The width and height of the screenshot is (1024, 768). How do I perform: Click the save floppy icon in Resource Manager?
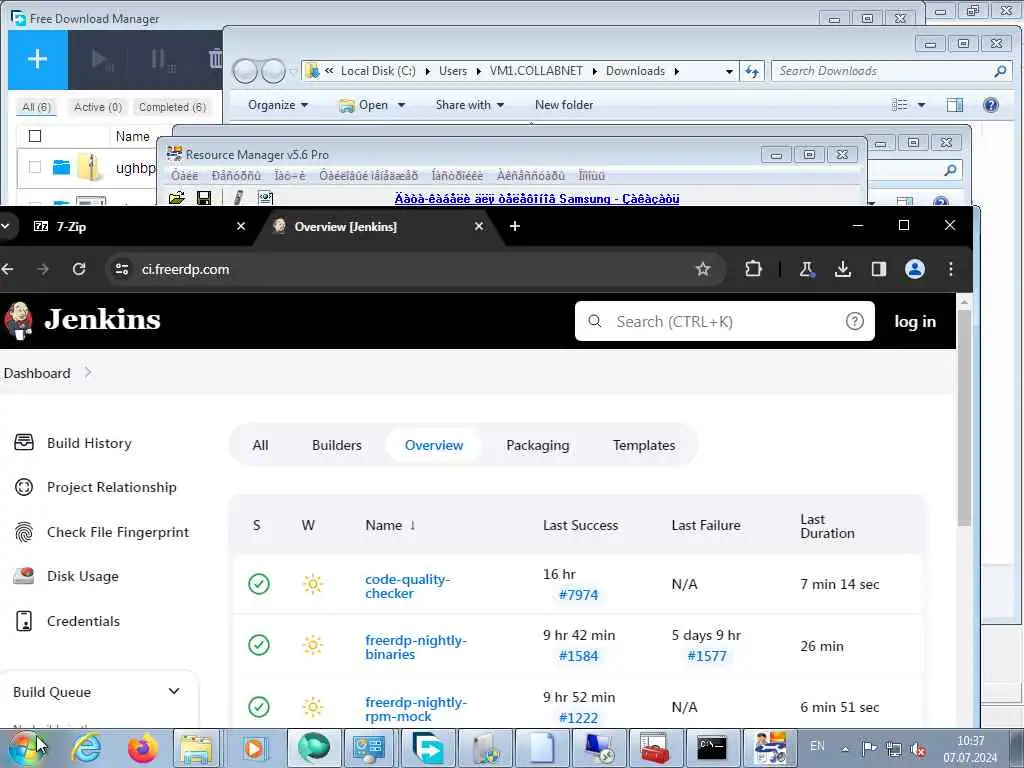click(204, 197)
